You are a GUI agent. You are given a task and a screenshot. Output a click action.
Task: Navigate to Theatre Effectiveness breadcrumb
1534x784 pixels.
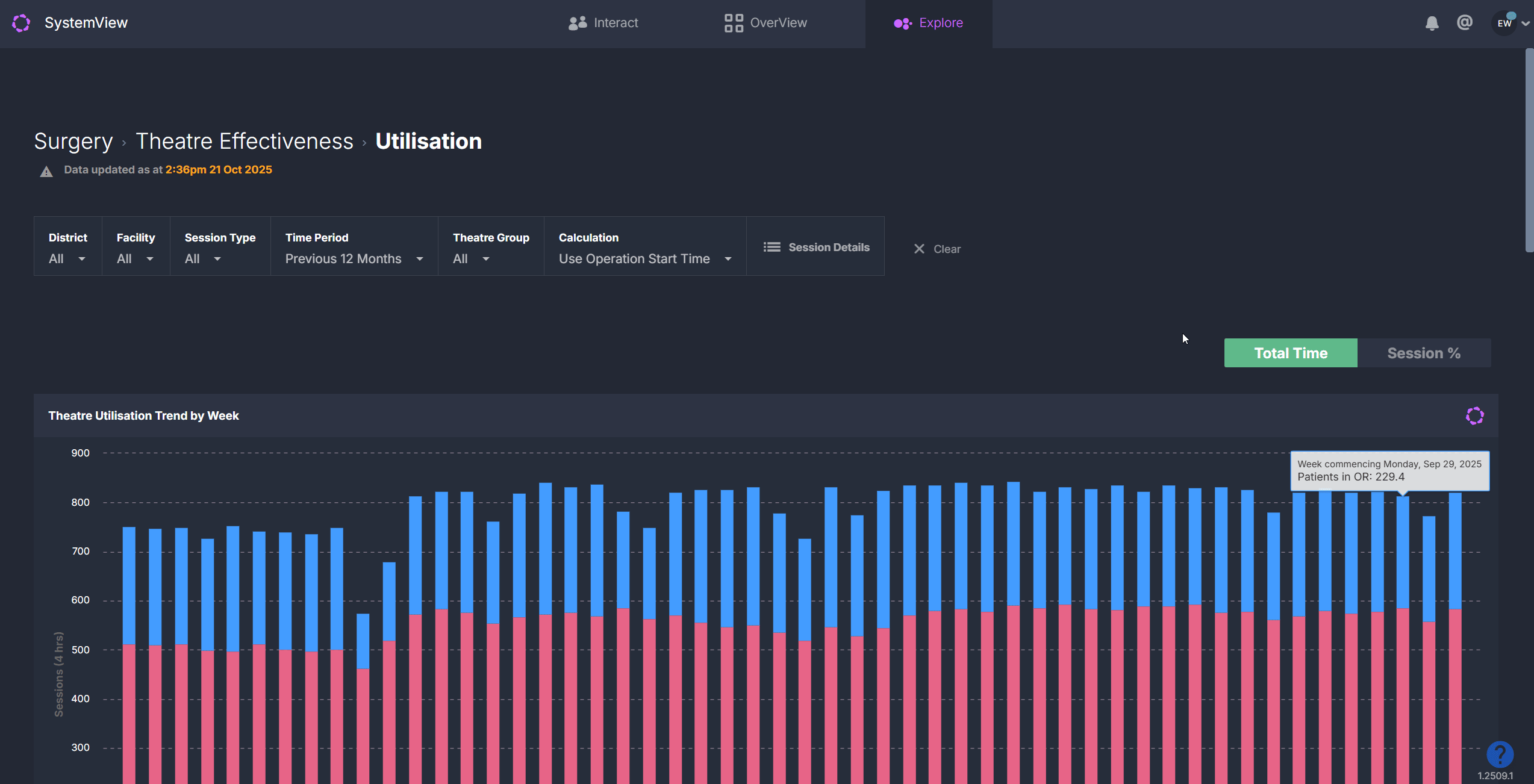pyautogui.click(x=244, y=142)
